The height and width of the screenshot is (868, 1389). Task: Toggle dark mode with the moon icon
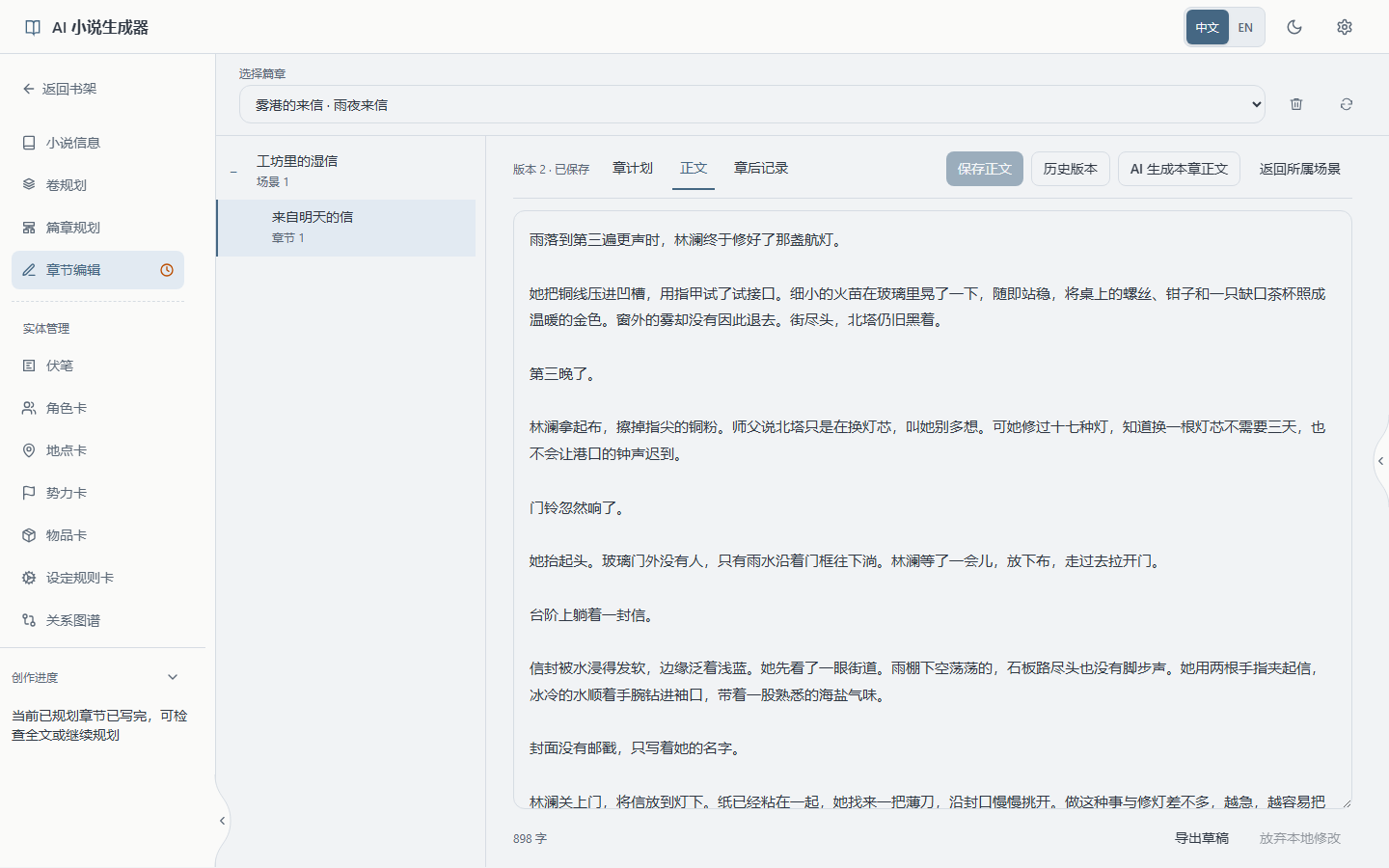(1294, 27)
